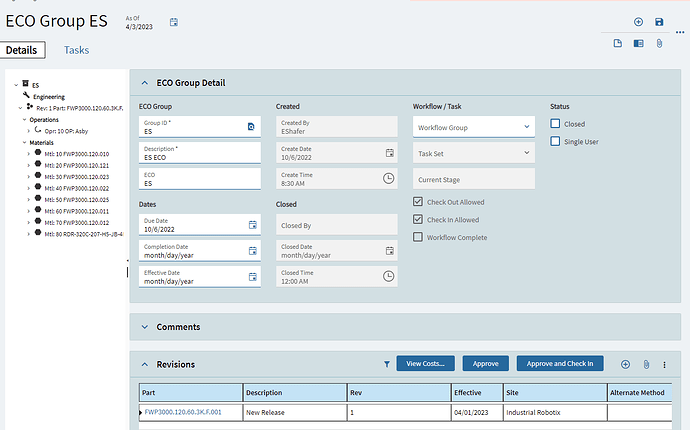Enable the Closed status checkbox
This screenshot has width=690, height=430.
556,124
